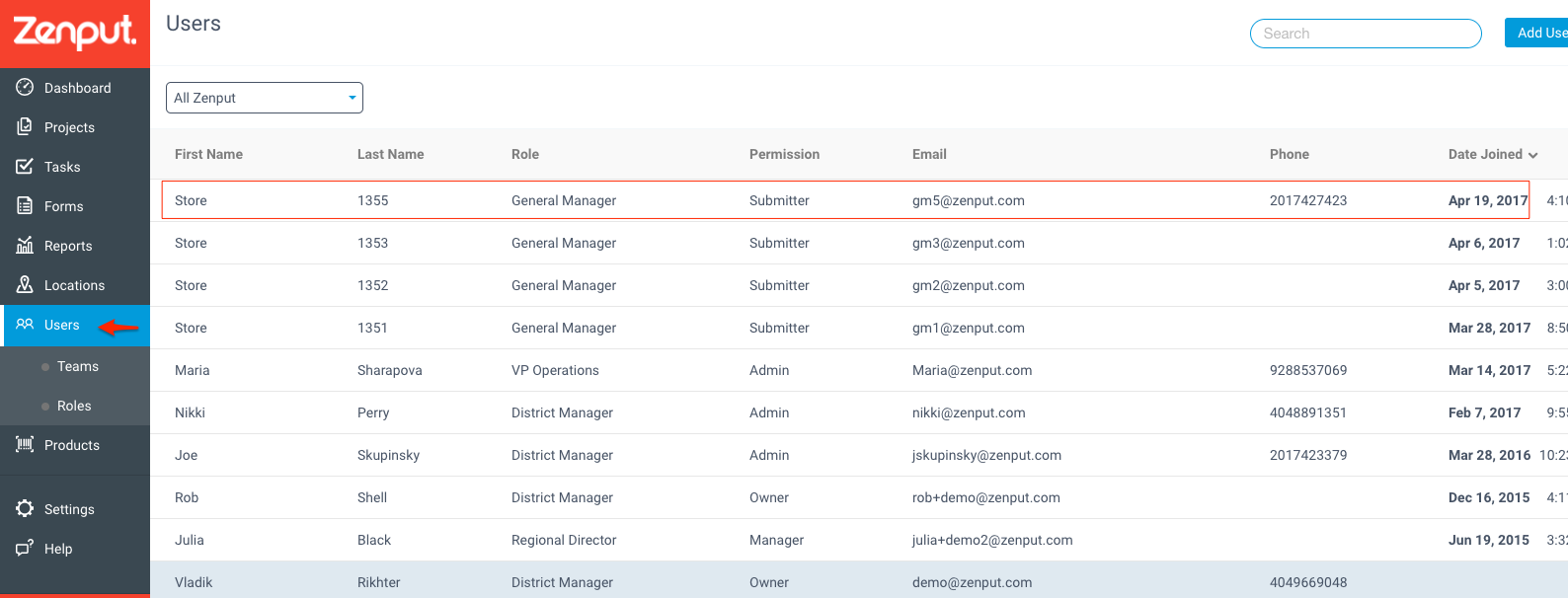
Task: Click the Tasks checkmark icon
Action: click(25, 166)
